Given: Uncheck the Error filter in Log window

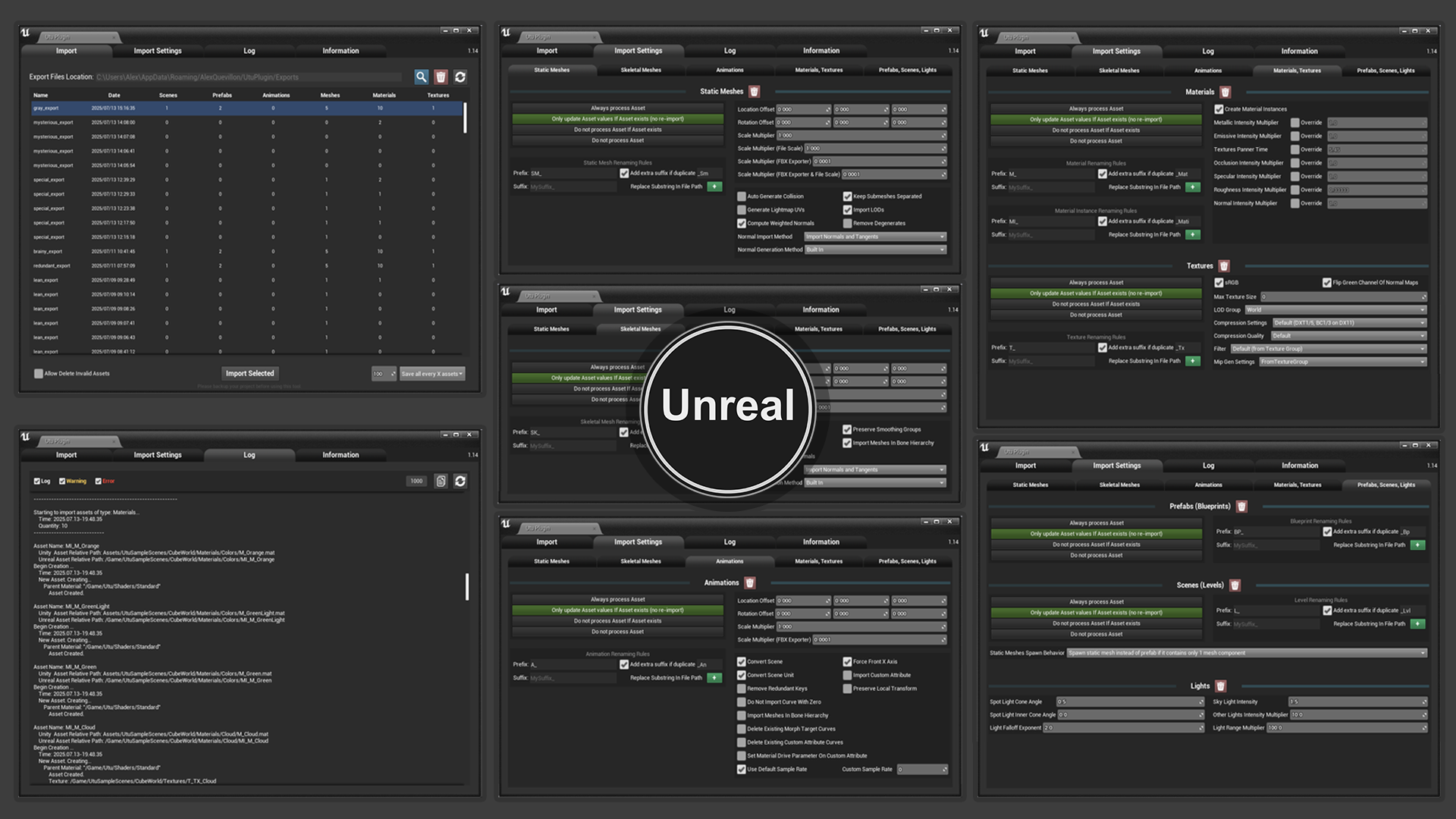Looking at the screenshot, I should tap(98, 481).
